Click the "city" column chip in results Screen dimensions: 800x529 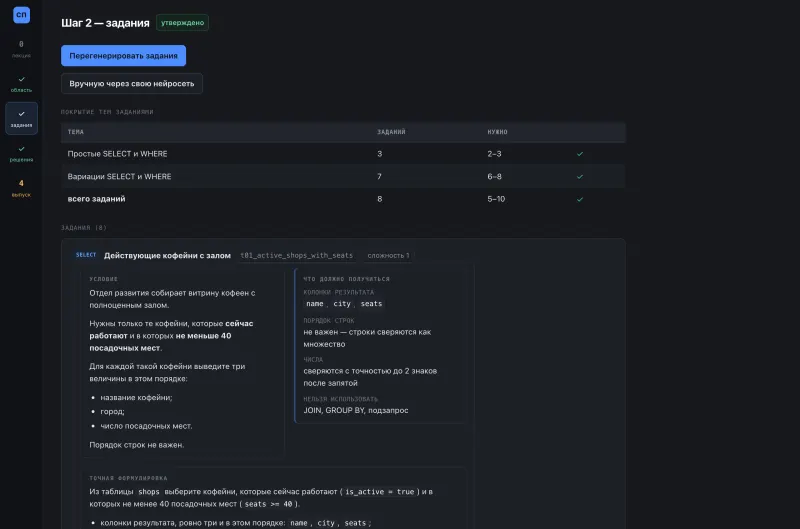coord(342,304)
